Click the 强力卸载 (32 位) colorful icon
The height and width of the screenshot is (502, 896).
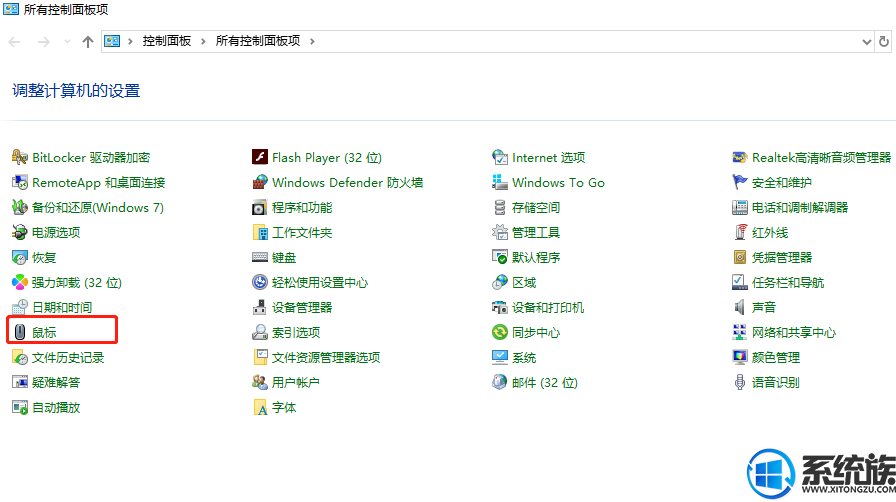[x=19, y=282]
